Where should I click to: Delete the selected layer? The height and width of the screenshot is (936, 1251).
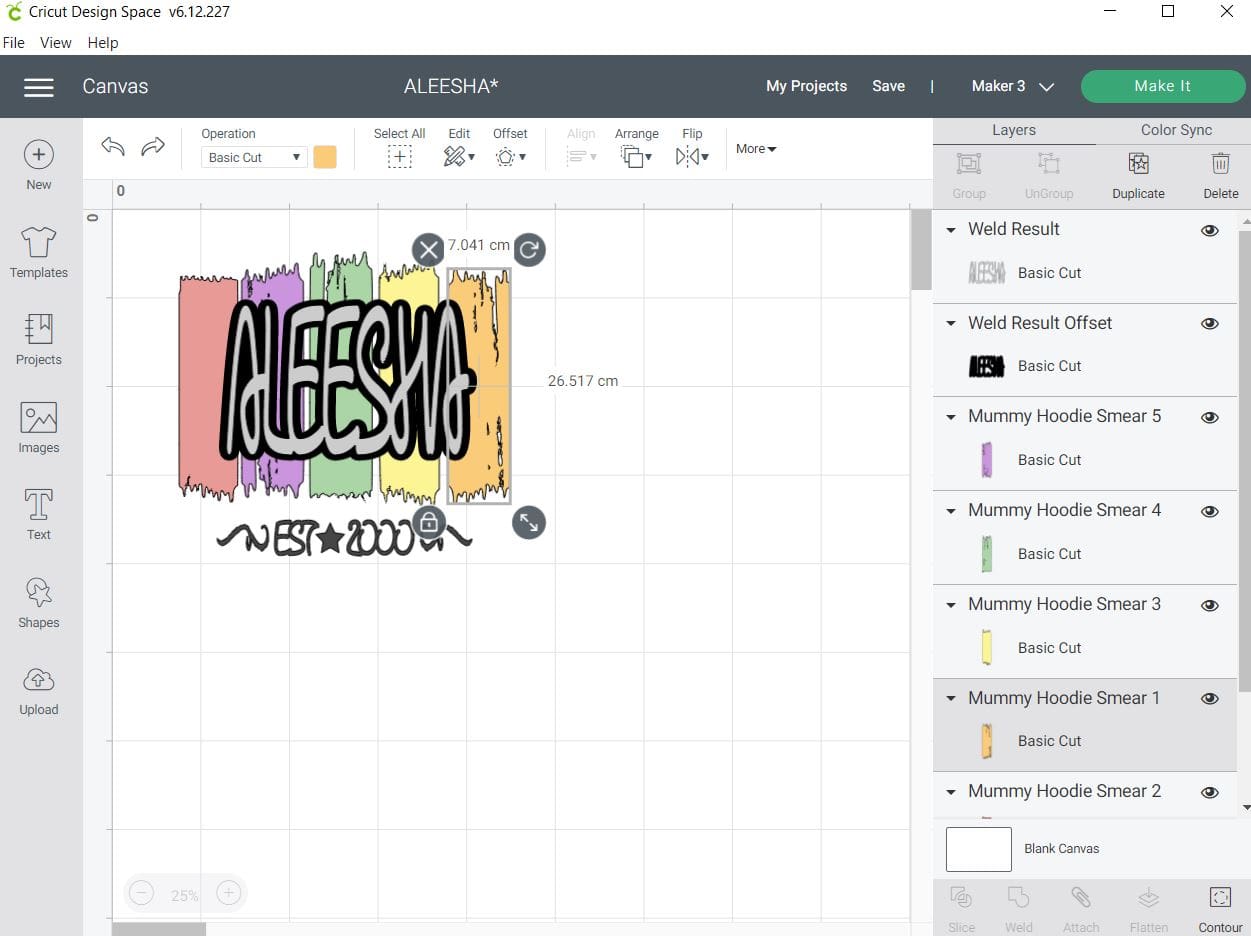(x=1220, y=164)
